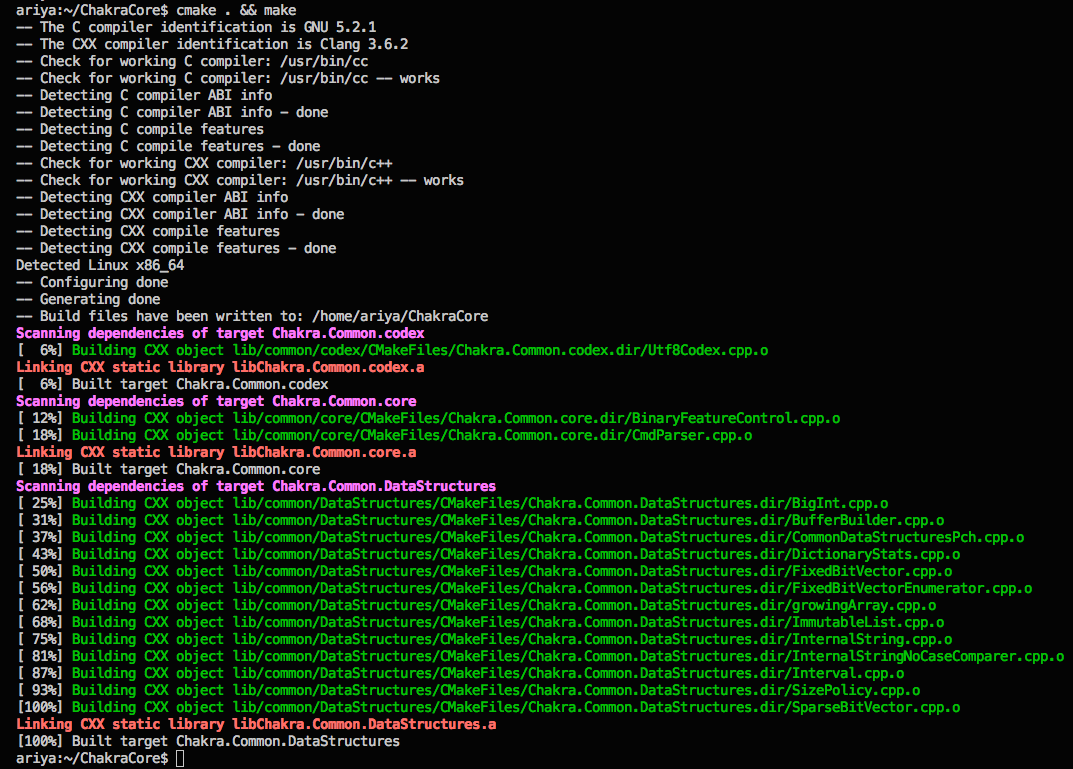Click the 'Detecting C compile features - done' line
Viewport: 1073px width, 769px height.
click(168, 146)
